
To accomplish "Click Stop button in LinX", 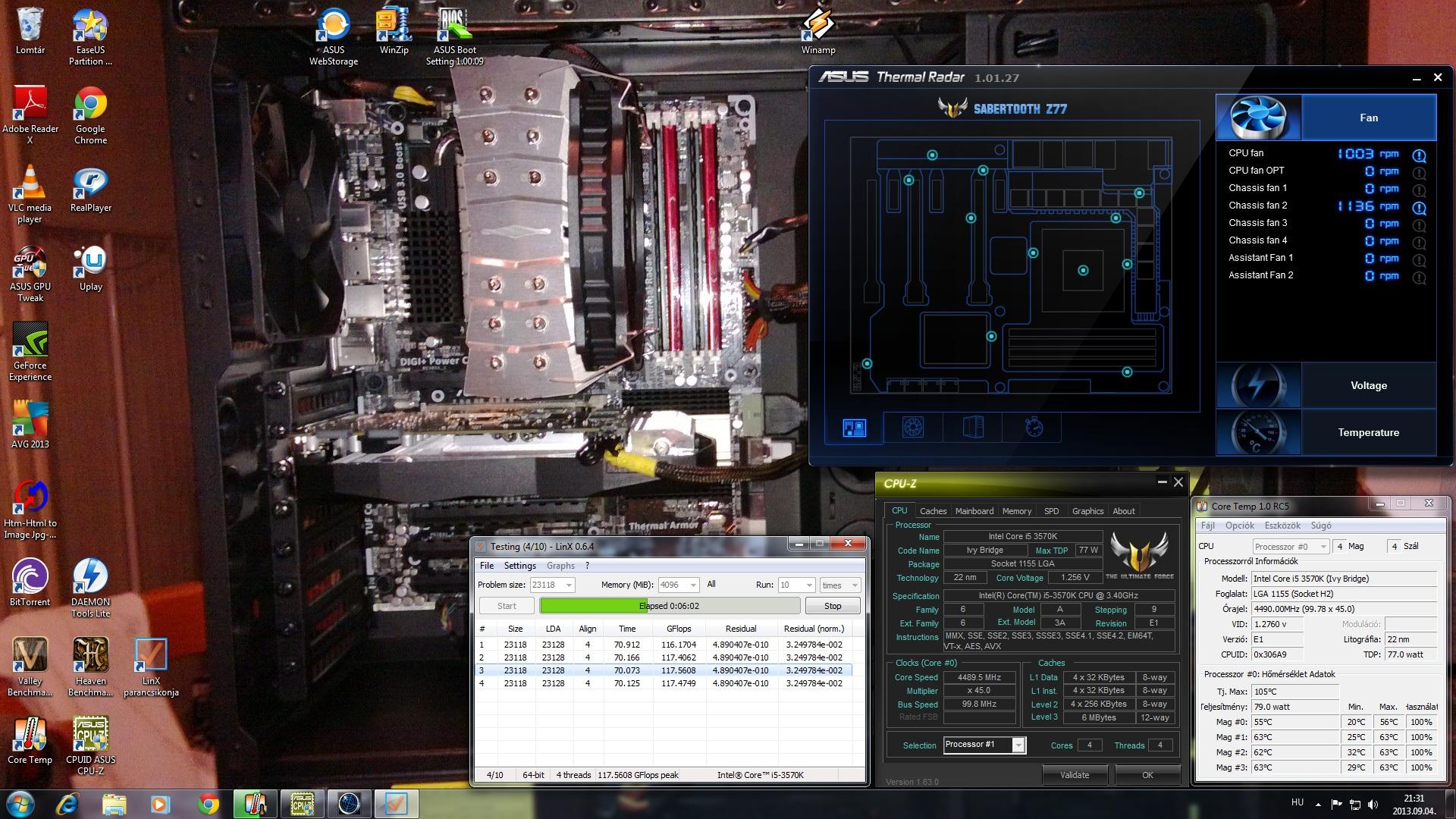I will (833, 606).
